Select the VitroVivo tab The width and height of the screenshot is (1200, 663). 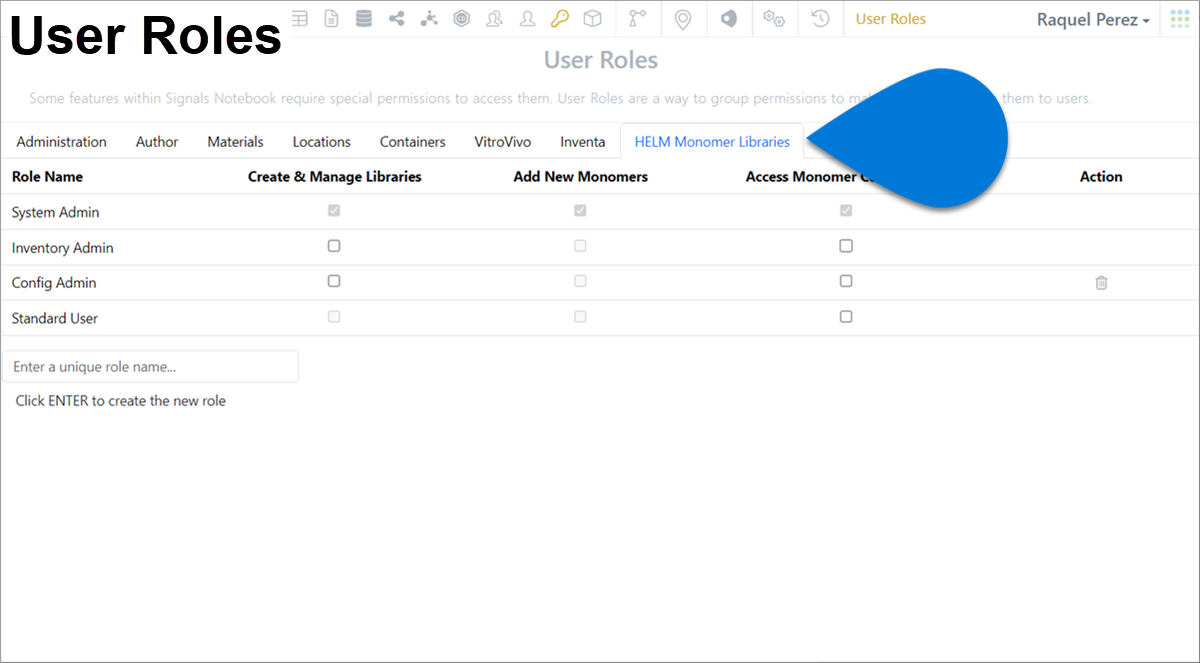click(x=503, y=142)
